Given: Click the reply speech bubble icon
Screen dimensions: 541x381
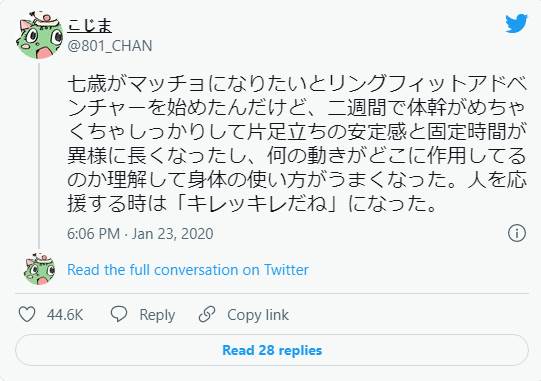Looking at the screenshot, I should [x=119, y=314].
